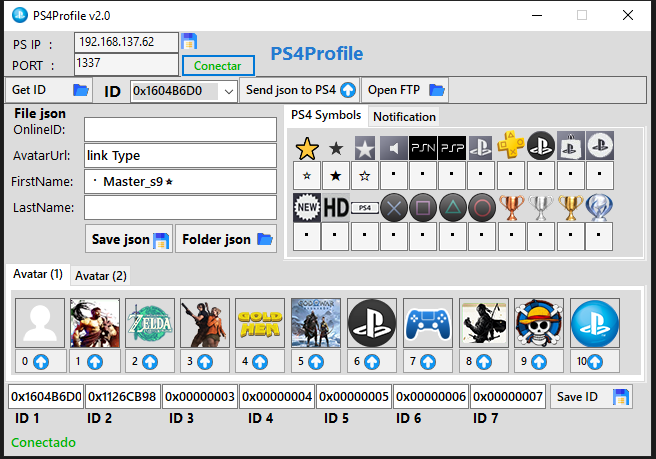
Task: Click the OnlineID text field
Action: pyautogui.click(x=180, y=129)
